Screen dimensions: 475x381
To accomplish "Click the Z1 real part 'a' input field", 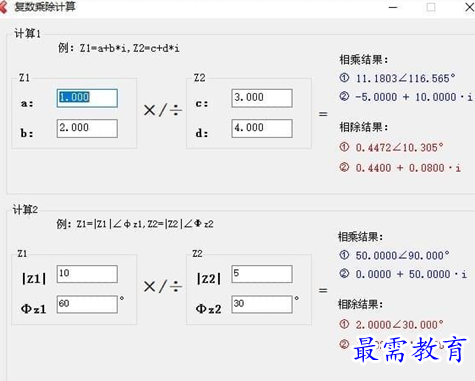I will (x=87, y=98).
